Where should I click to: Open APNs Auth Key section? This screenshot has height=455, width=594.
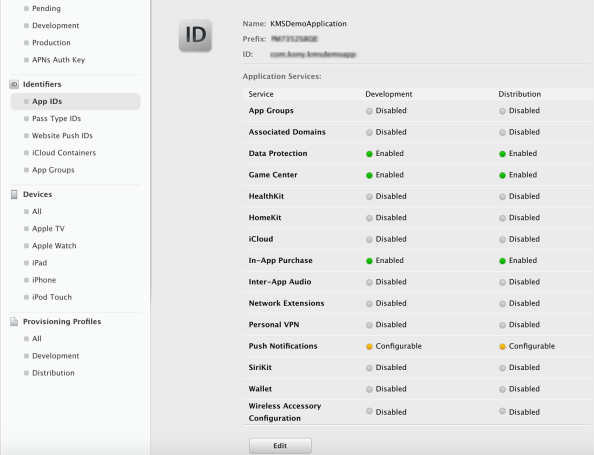(x=58, y=60)
